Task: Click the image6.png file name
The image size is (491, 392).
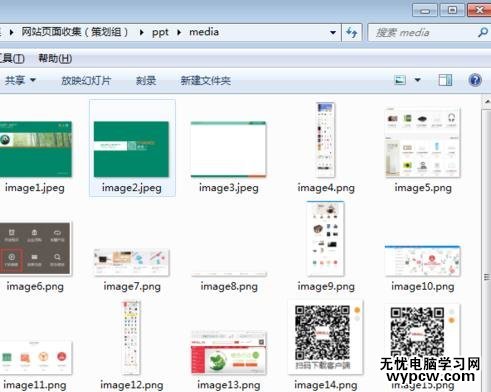Action: tap(35, 287)
